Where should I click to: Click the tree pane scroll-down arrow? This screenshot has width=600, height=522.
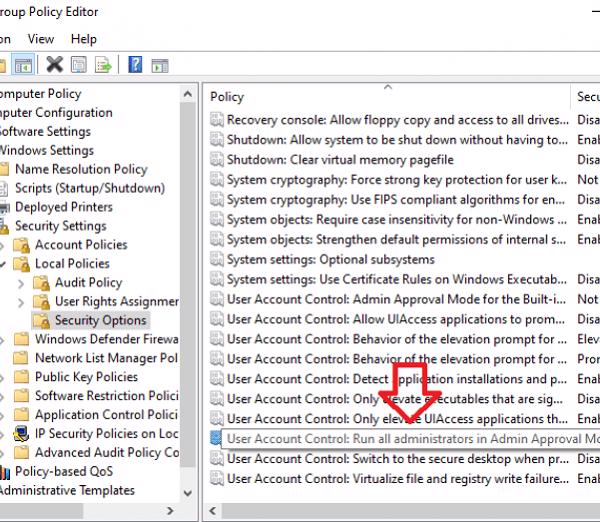pyautogui.click(x=188, y=493)
